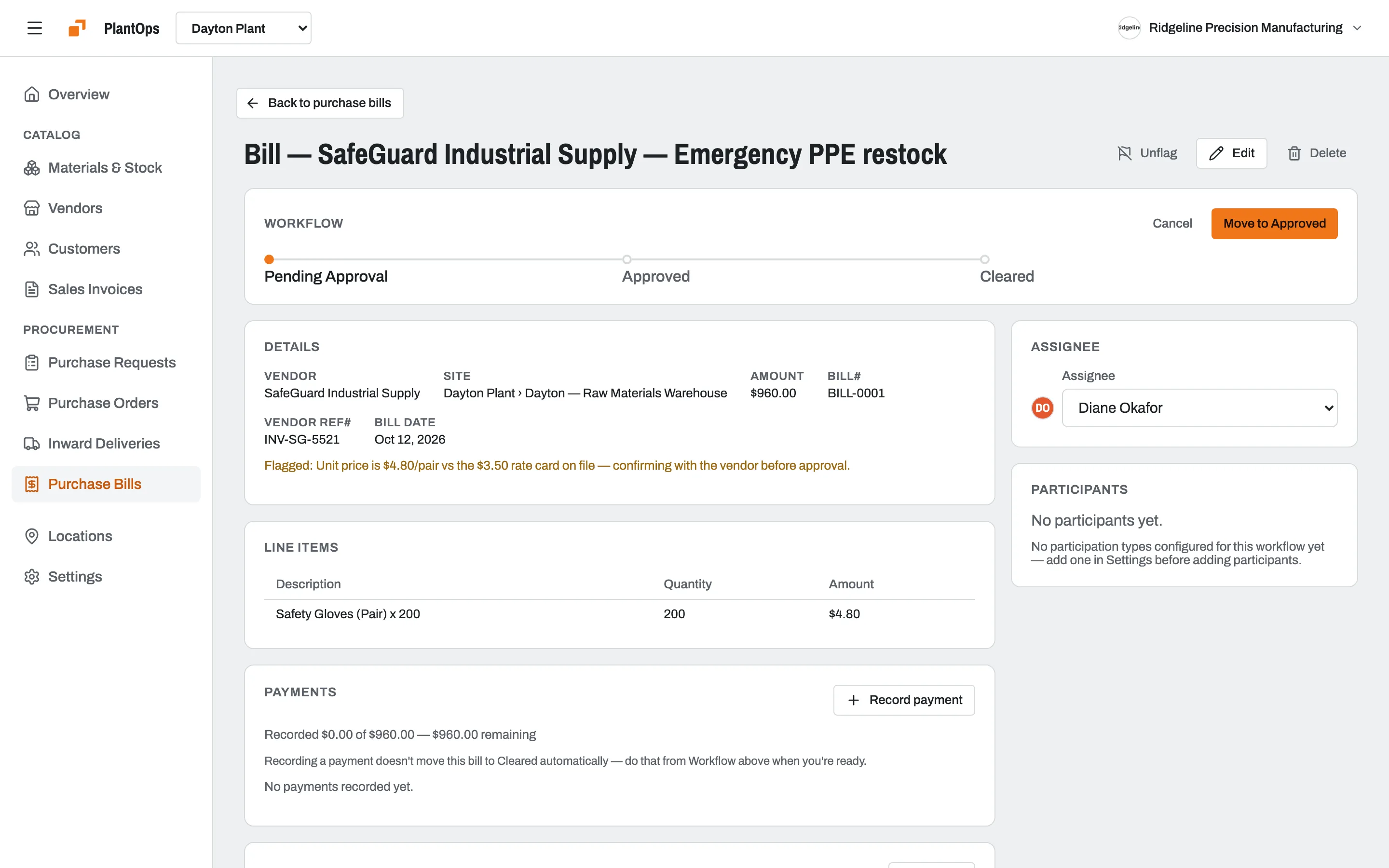
Task: Click the Purchase Orders cart icon
Action: tap(31, 403)
